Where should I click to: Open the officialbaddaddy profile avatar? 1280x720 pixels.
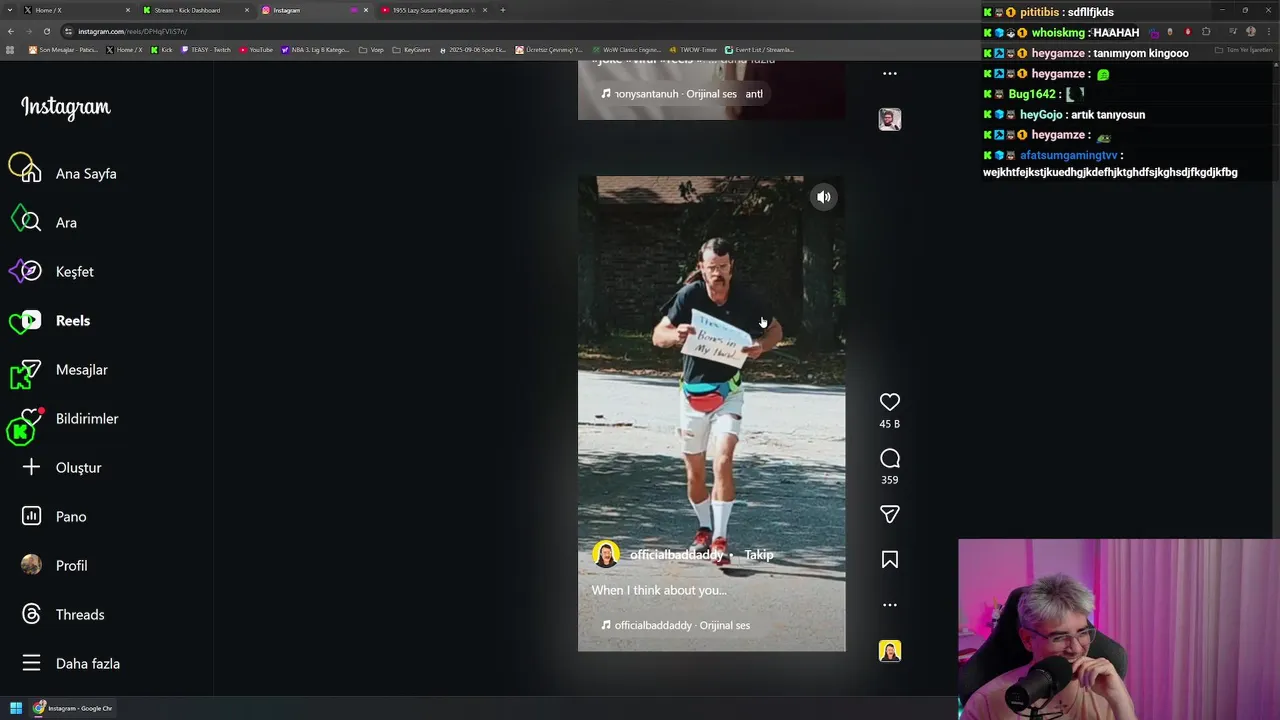606,554
